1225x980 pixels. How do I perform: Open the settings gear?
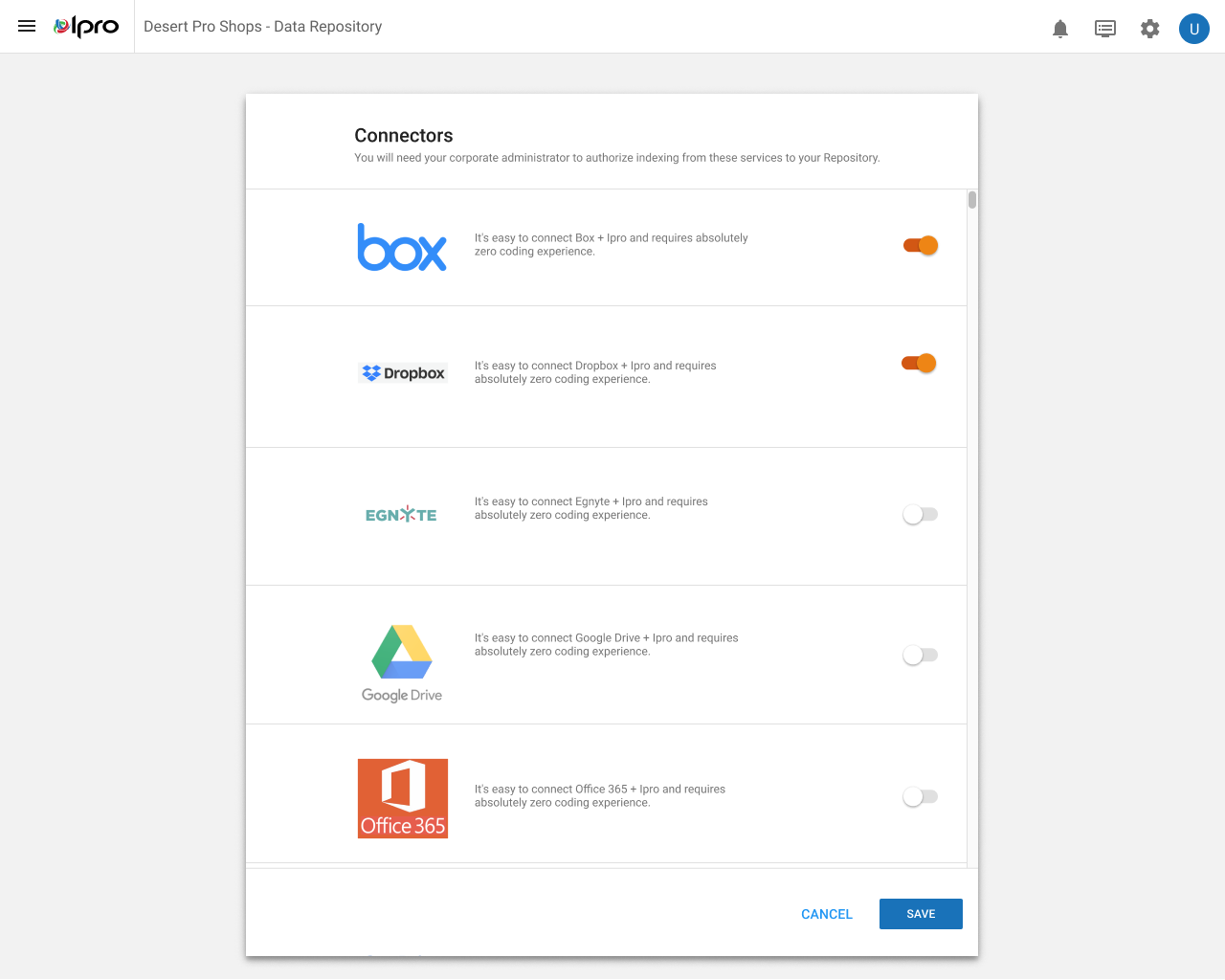pos(1150,29)
